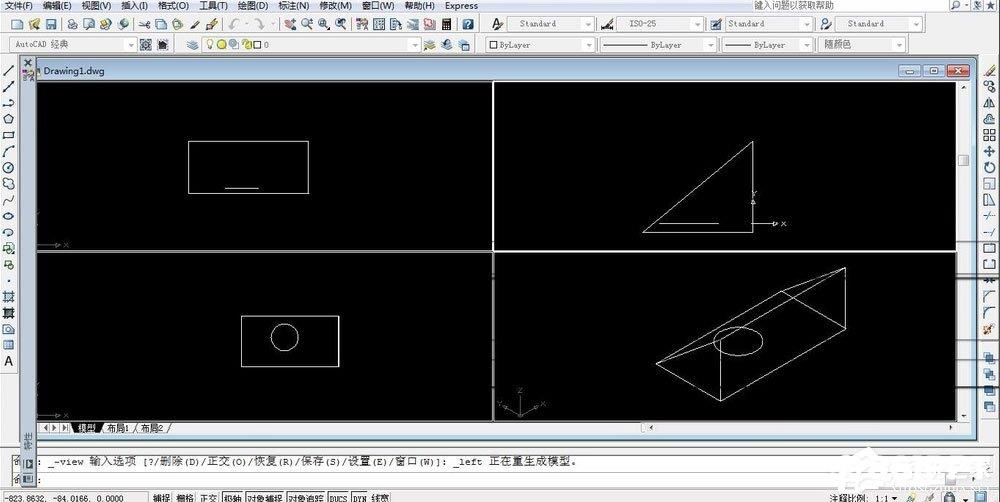Select the multiline Text 'A' tool

pos(8,361)
